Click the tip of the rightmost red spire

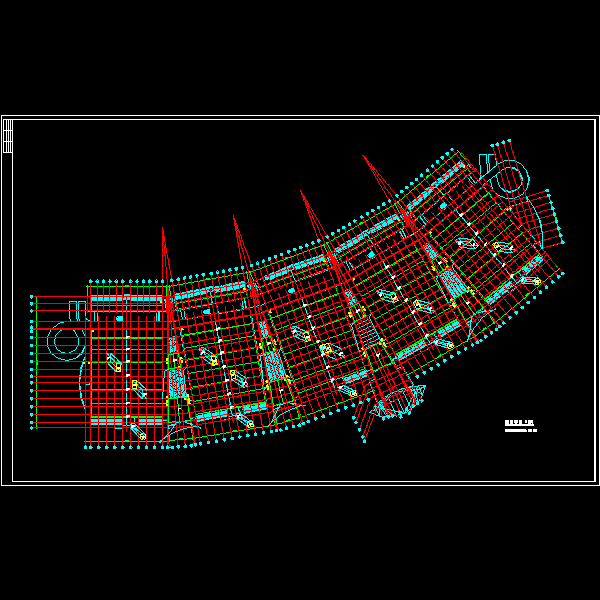[x=364, y=156]
